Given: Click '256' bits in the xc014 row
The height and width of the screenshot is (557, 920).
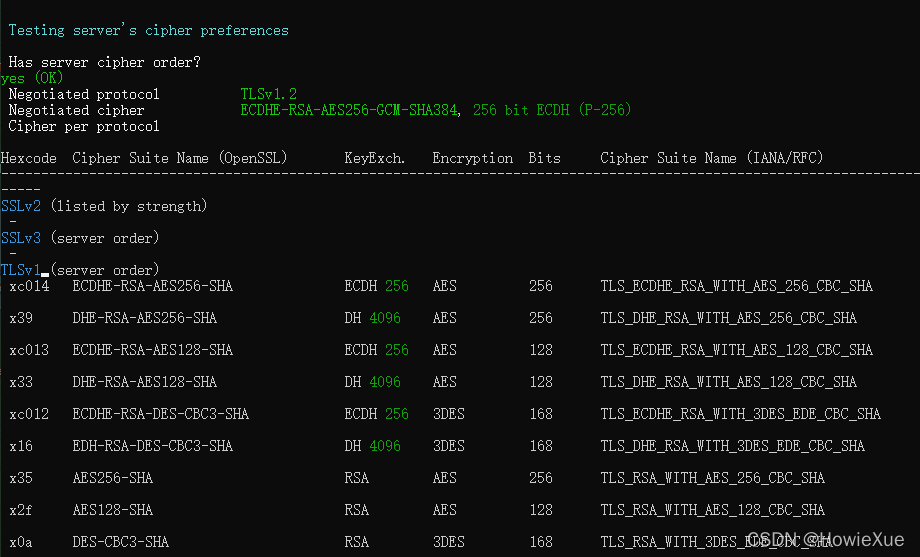Looking at the screenshot, I should tap(541, 286).
